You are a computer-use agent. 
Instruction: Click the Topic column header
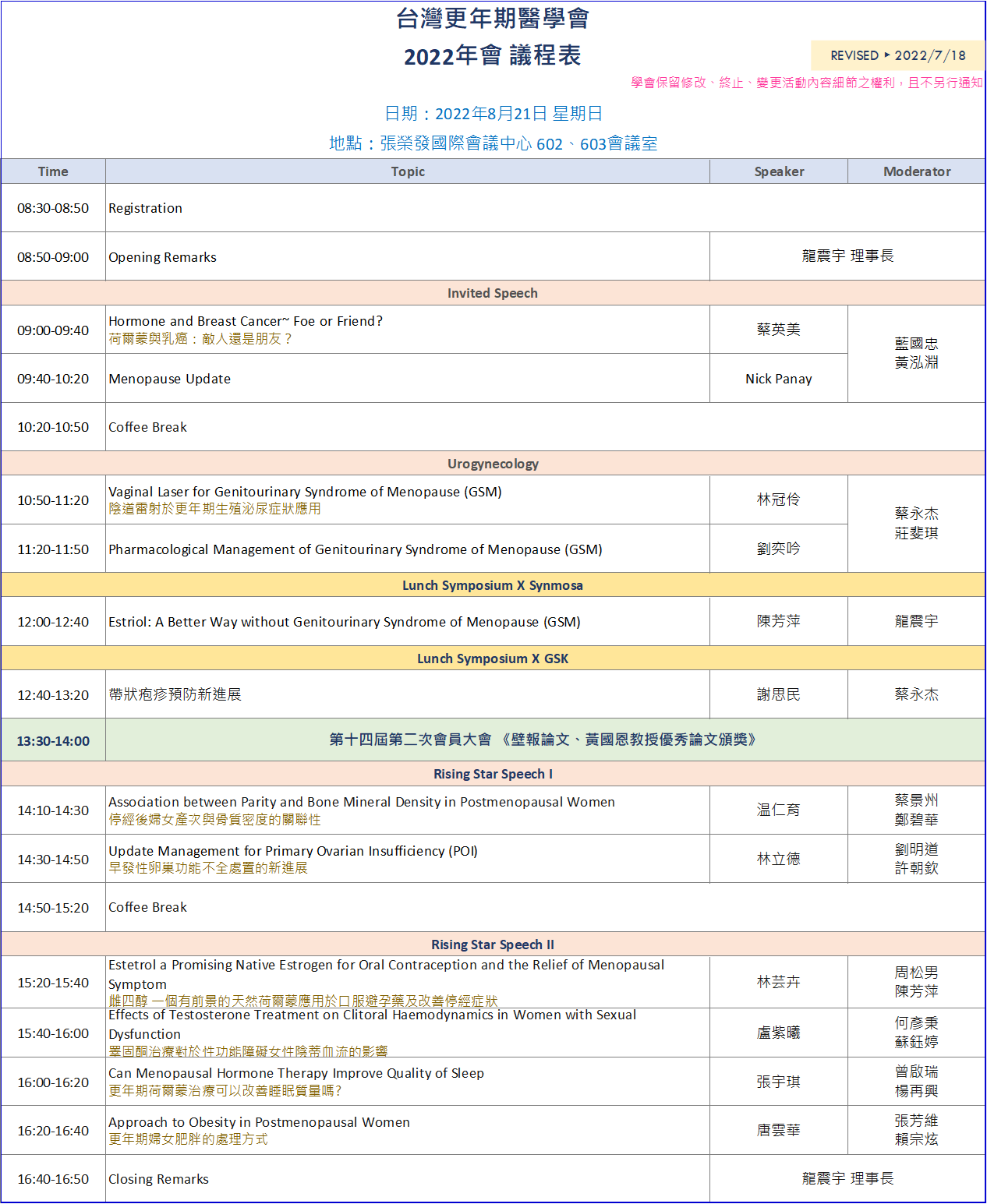tap(408, 171)
